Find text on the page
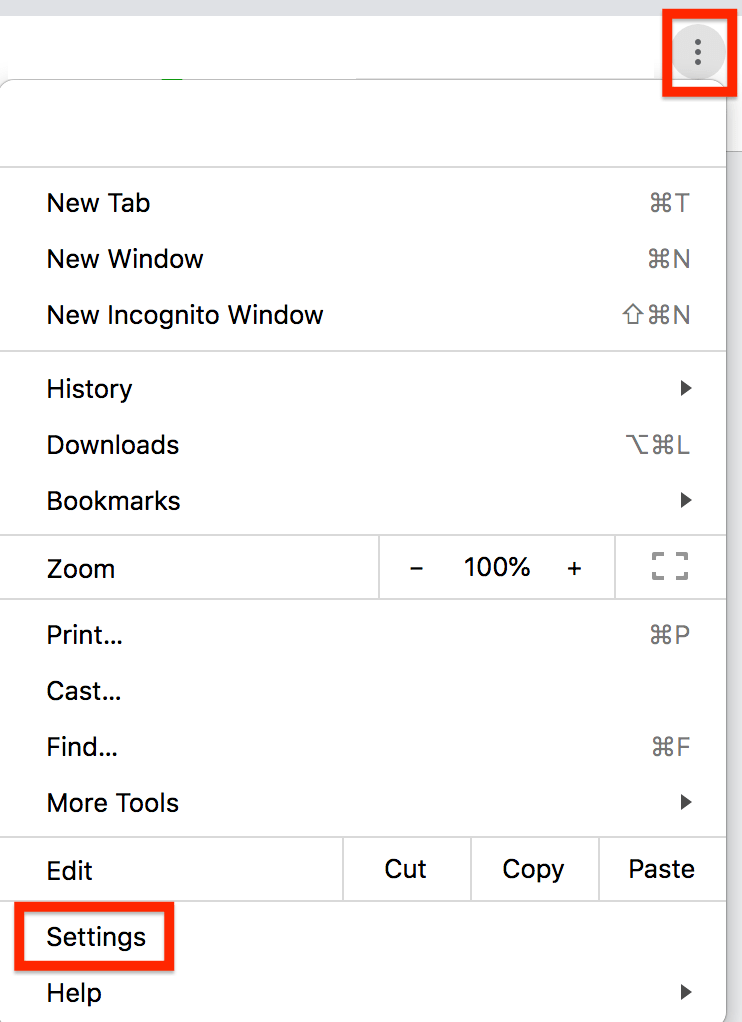The height and width of the screenshot is (1022, 742). coord(82,746)
